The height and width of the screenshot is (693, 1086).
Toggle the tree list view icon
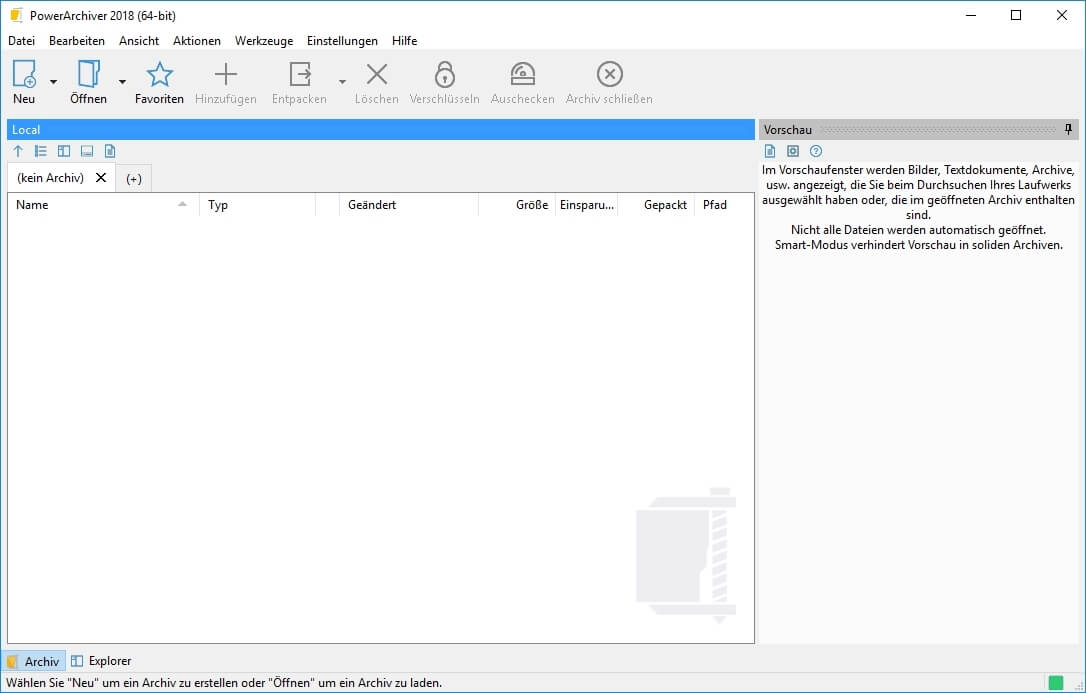41,151
